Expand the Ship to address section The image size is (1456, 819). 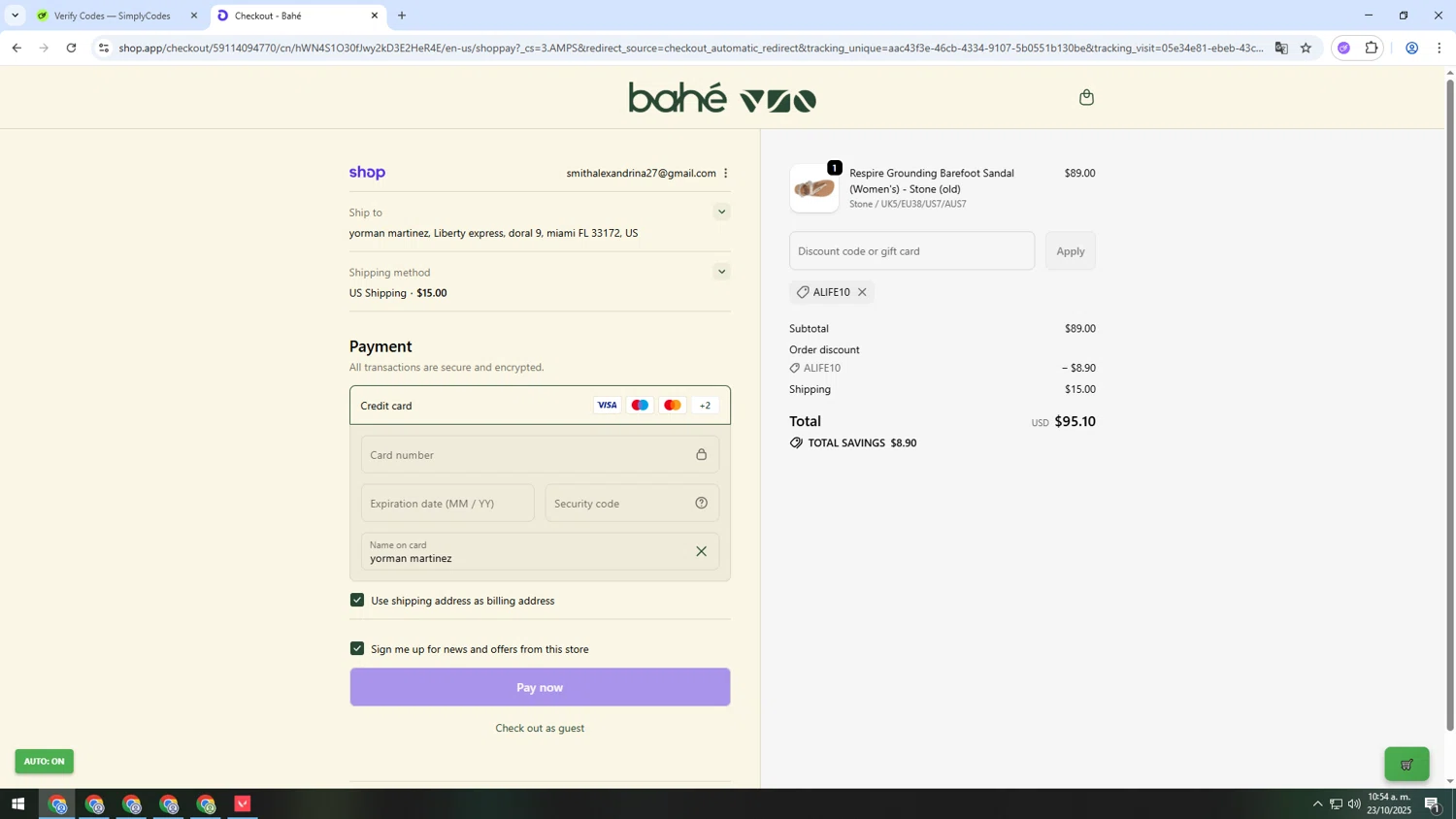720,213
